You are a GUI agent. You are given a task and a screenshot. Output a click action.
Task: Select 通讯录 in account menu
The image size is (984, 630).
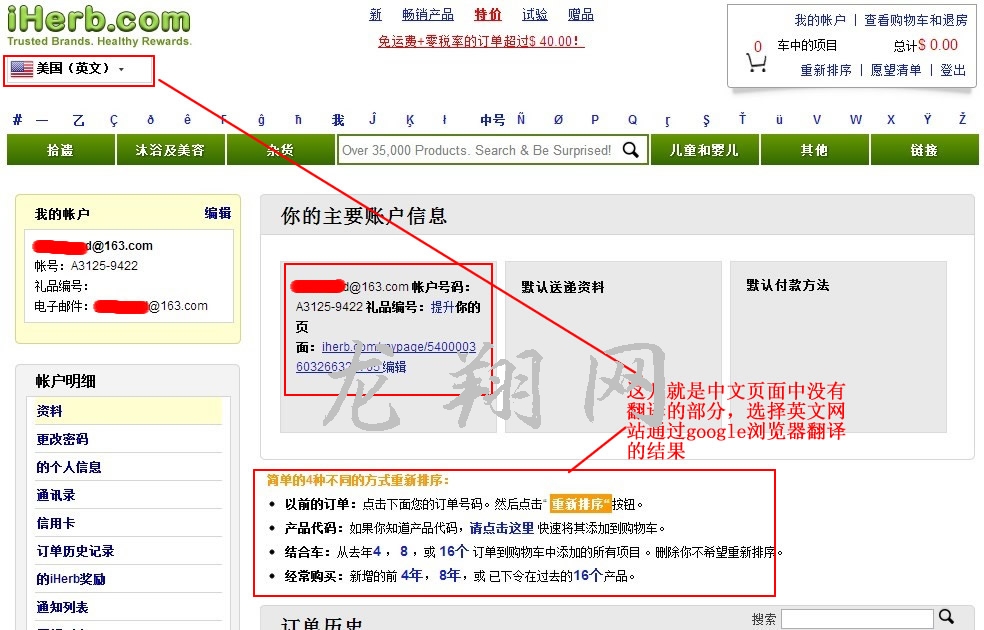[x=56, y=495]
